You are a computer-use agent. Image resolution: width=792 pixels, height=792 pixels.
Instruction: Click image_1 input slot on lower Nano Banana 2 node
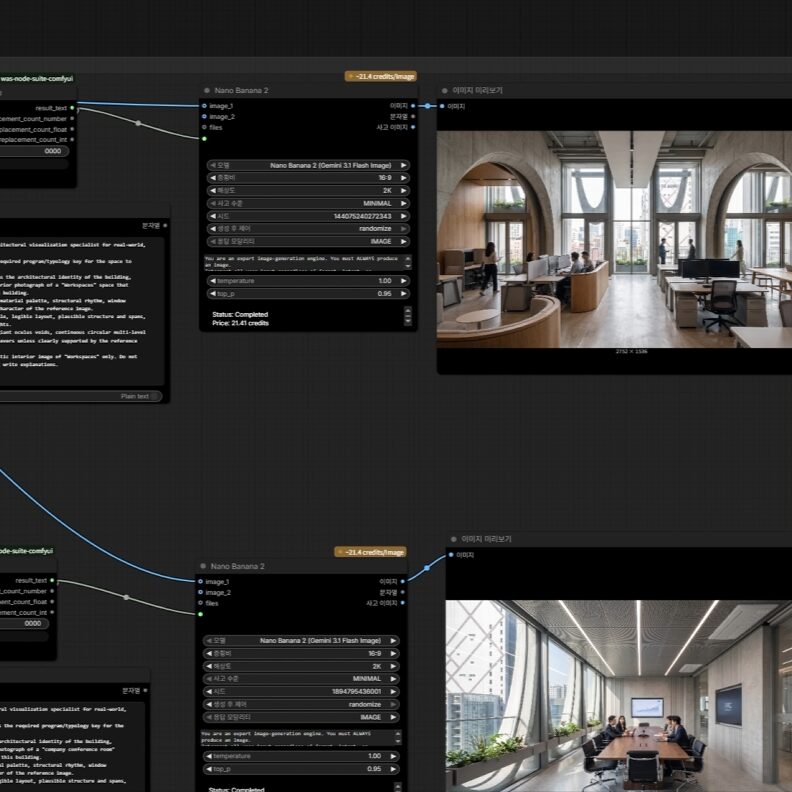point(201,581)
